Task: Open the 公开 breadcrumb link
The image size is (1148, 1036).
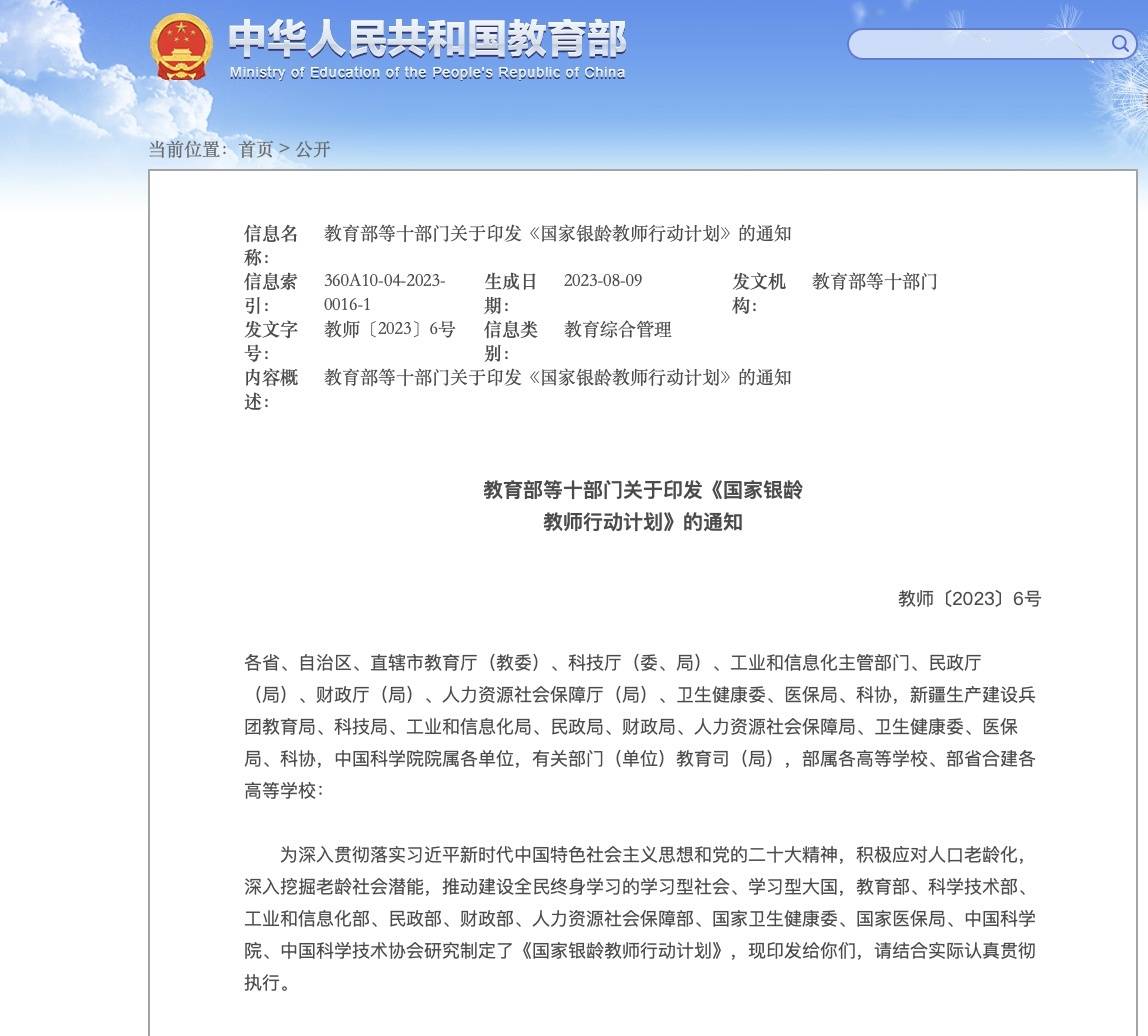Action: (x=313, y=149)
